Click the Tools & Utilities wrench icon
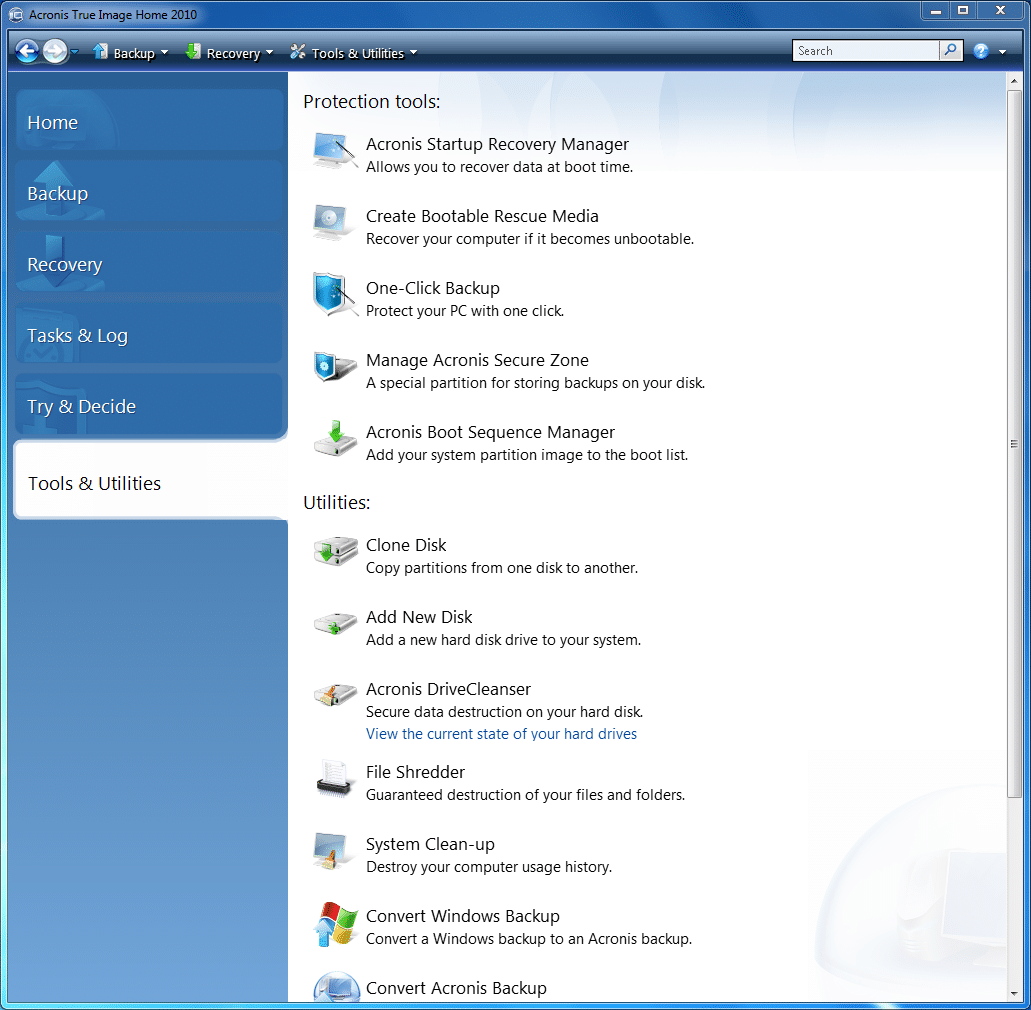 [298, 51]
